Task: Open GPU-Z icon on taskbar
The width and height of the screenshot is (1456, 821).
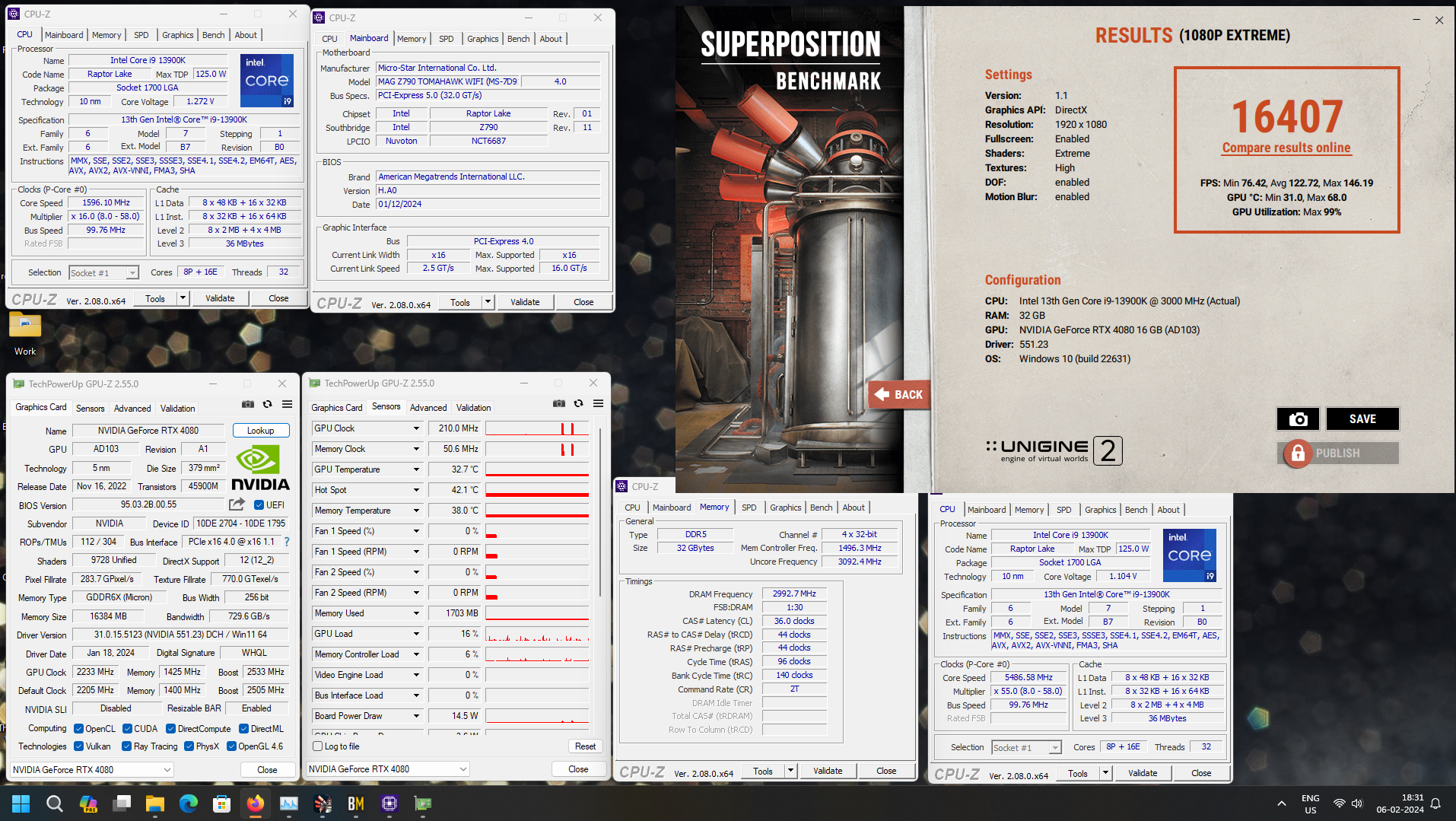Action: point(423,803)
